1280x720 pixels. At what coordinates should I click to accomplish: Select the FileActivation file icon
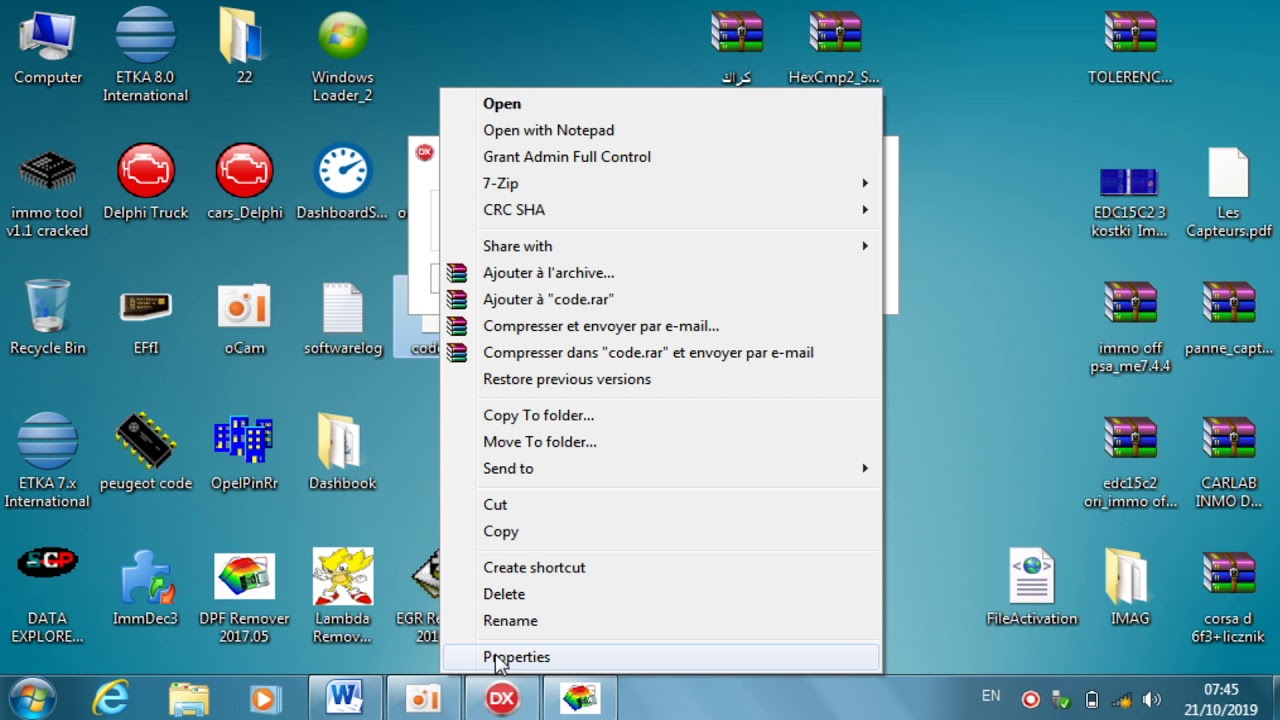coord(1032,588)
